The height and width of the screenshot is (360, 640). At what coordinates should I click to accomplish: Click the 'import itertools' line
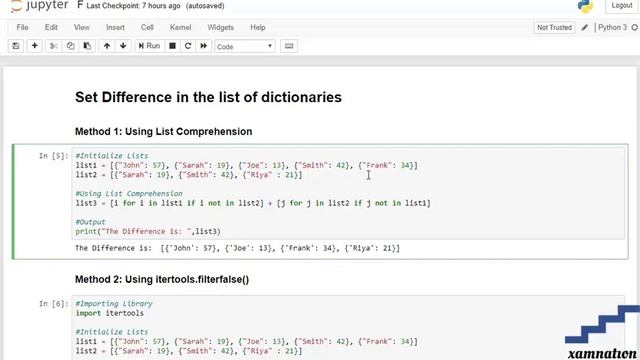110,313
